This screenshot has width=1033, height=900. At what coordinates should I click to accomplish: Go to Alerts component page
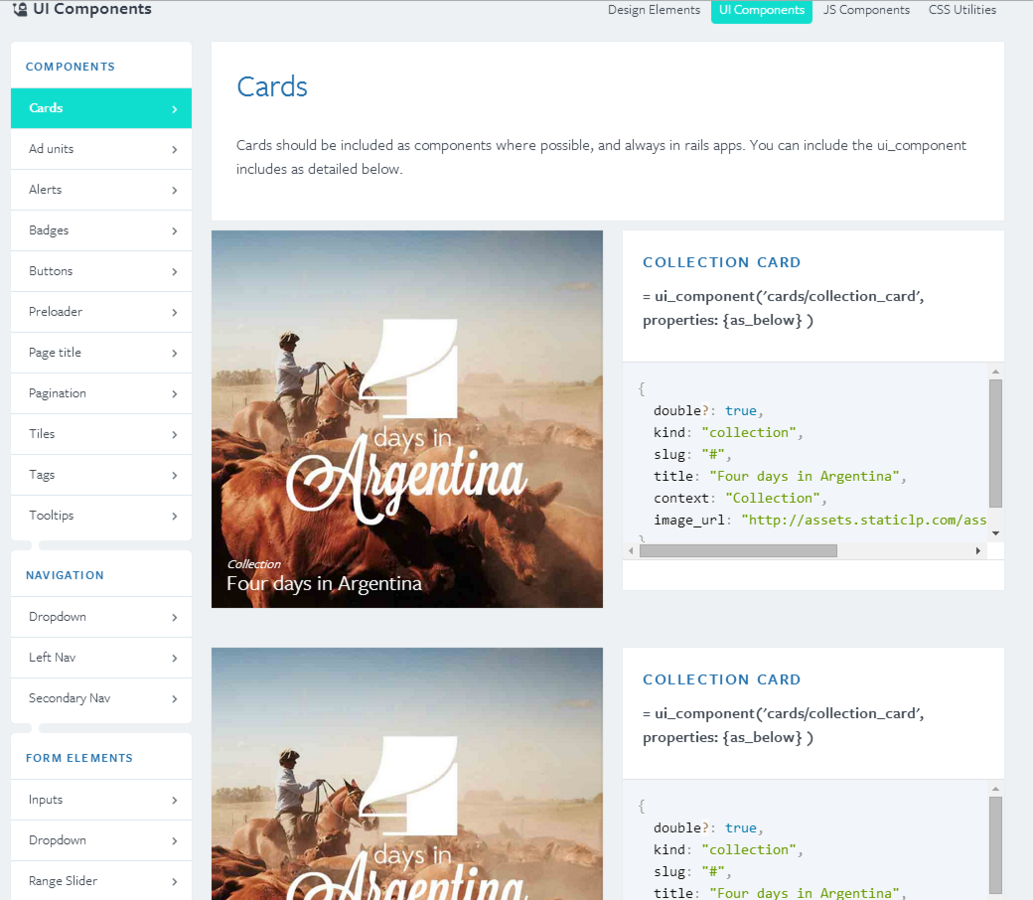coord(101,190)
